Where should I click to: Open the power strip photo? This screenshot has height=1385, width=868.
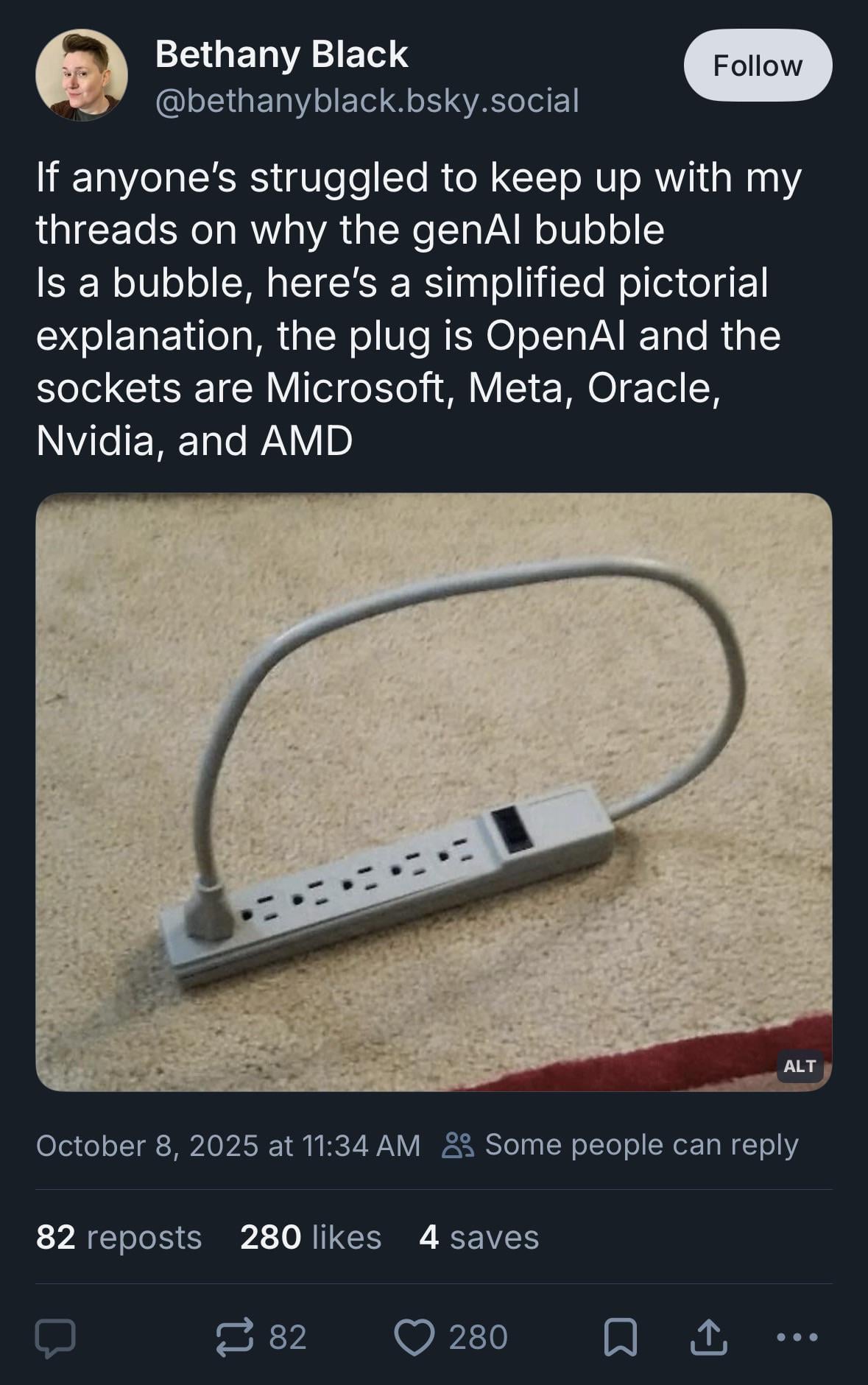(434, 792)
